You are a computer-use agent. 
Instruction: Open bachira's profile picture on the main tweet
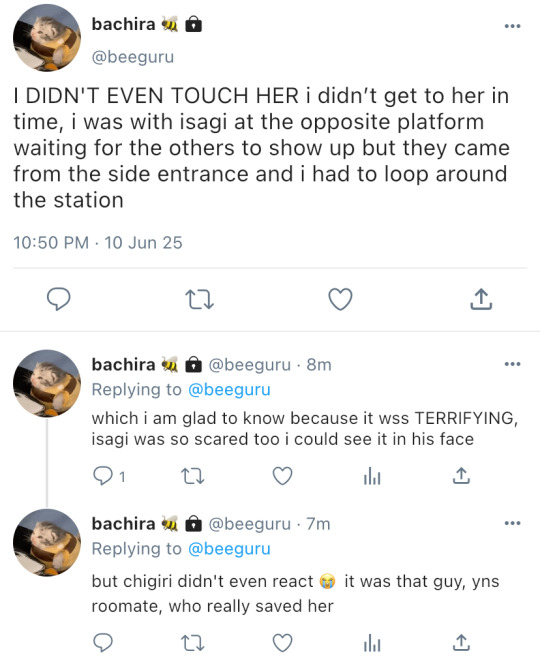[47, 38]
